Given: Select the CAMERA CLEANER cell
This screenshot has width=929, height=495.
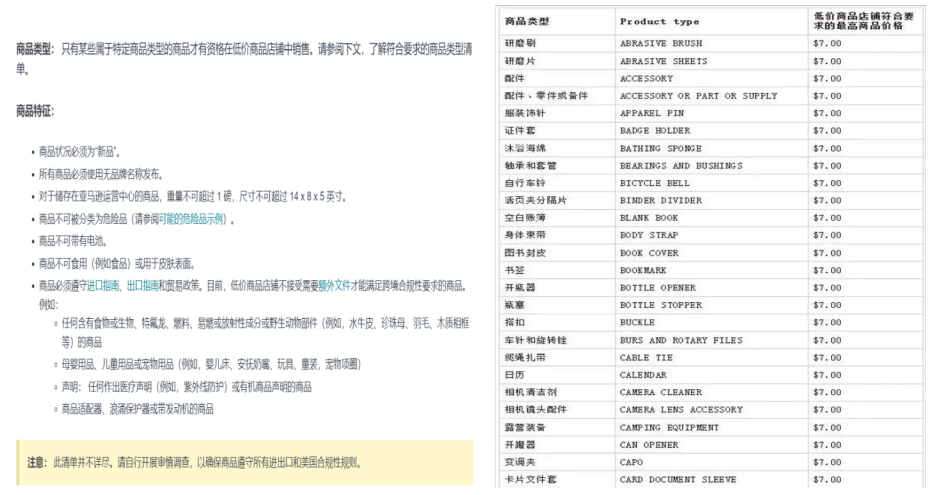Looking at the screenshot, I should (x=712, y=392).
